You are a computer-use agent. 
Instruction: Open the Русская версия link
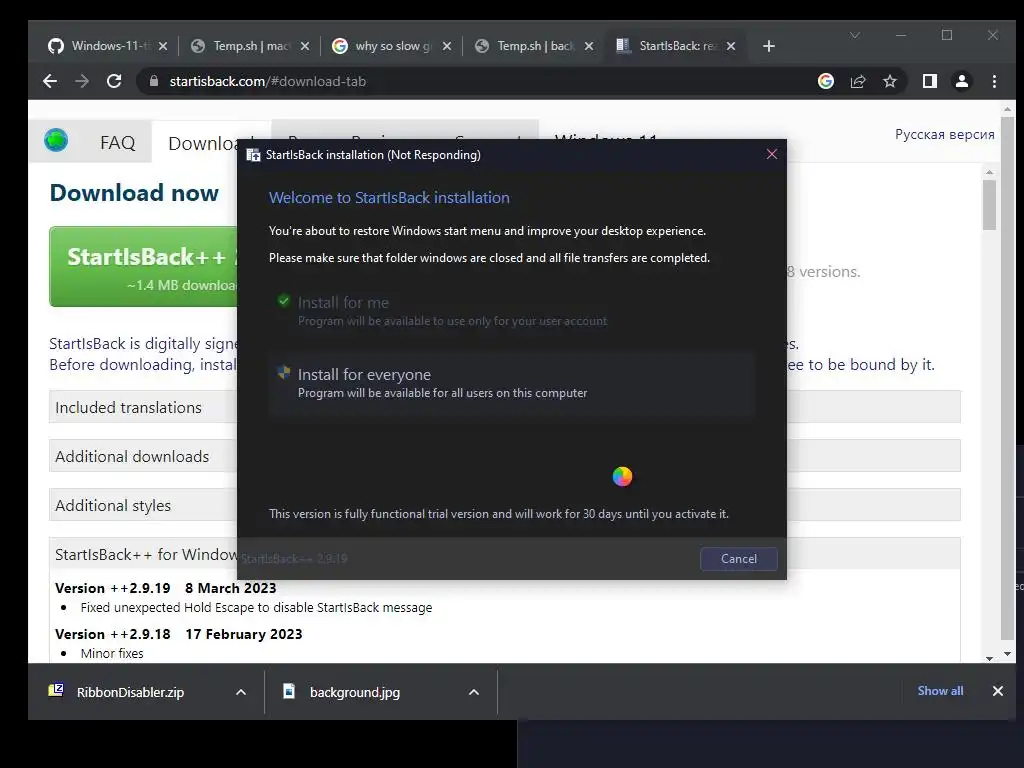(x=944, y=135)
